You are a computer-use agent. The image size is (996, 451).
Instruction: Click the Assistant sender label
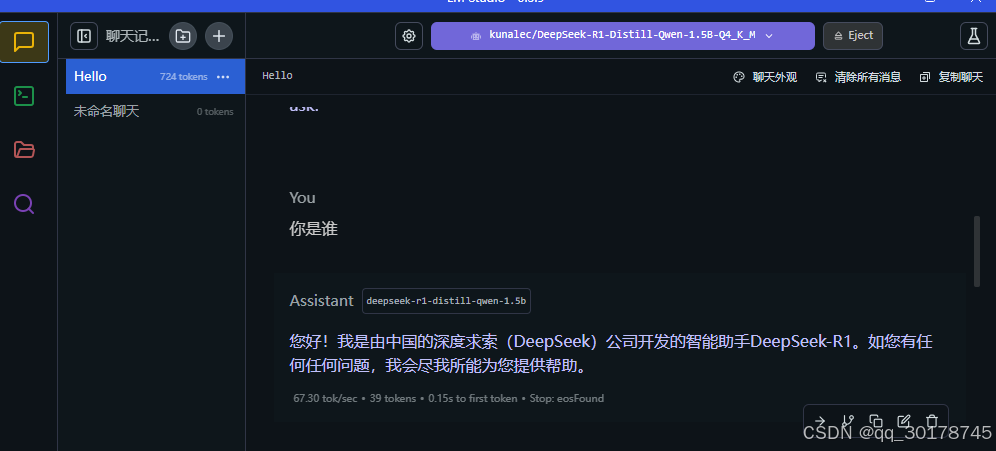pos(321,300)
